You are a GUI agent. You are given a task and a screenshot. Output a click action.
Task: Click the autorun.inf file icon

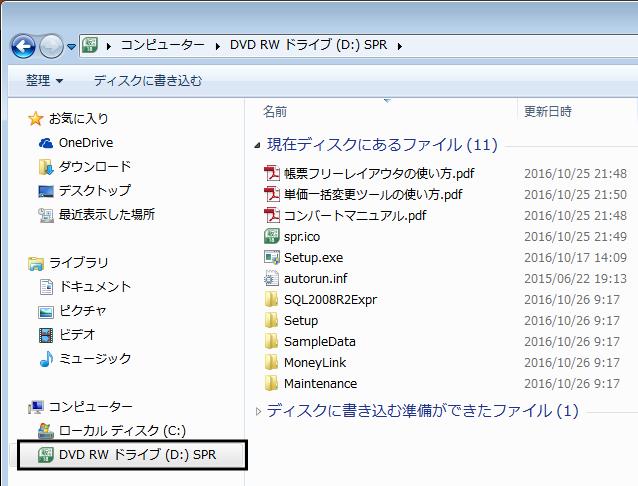click(x=271, y=278)
